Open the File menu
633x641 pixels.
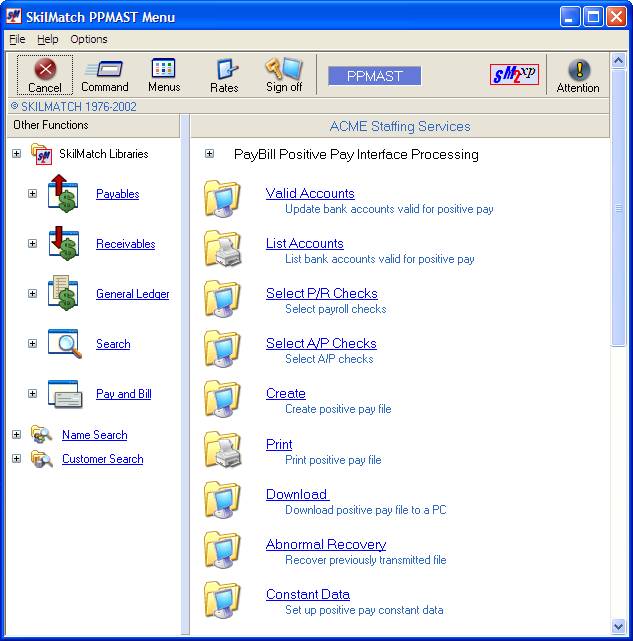pos(17,39)
